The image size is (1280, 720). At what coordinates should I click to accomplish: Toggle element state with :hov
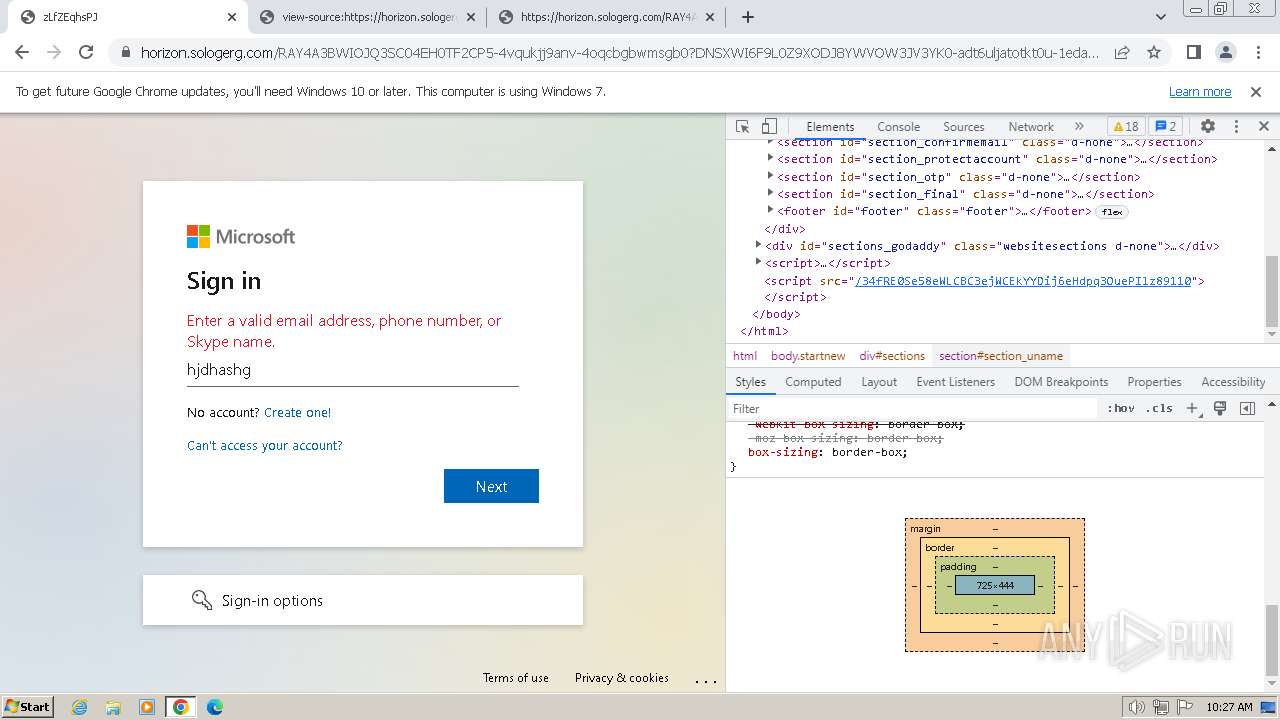(x=1121, y=408)
